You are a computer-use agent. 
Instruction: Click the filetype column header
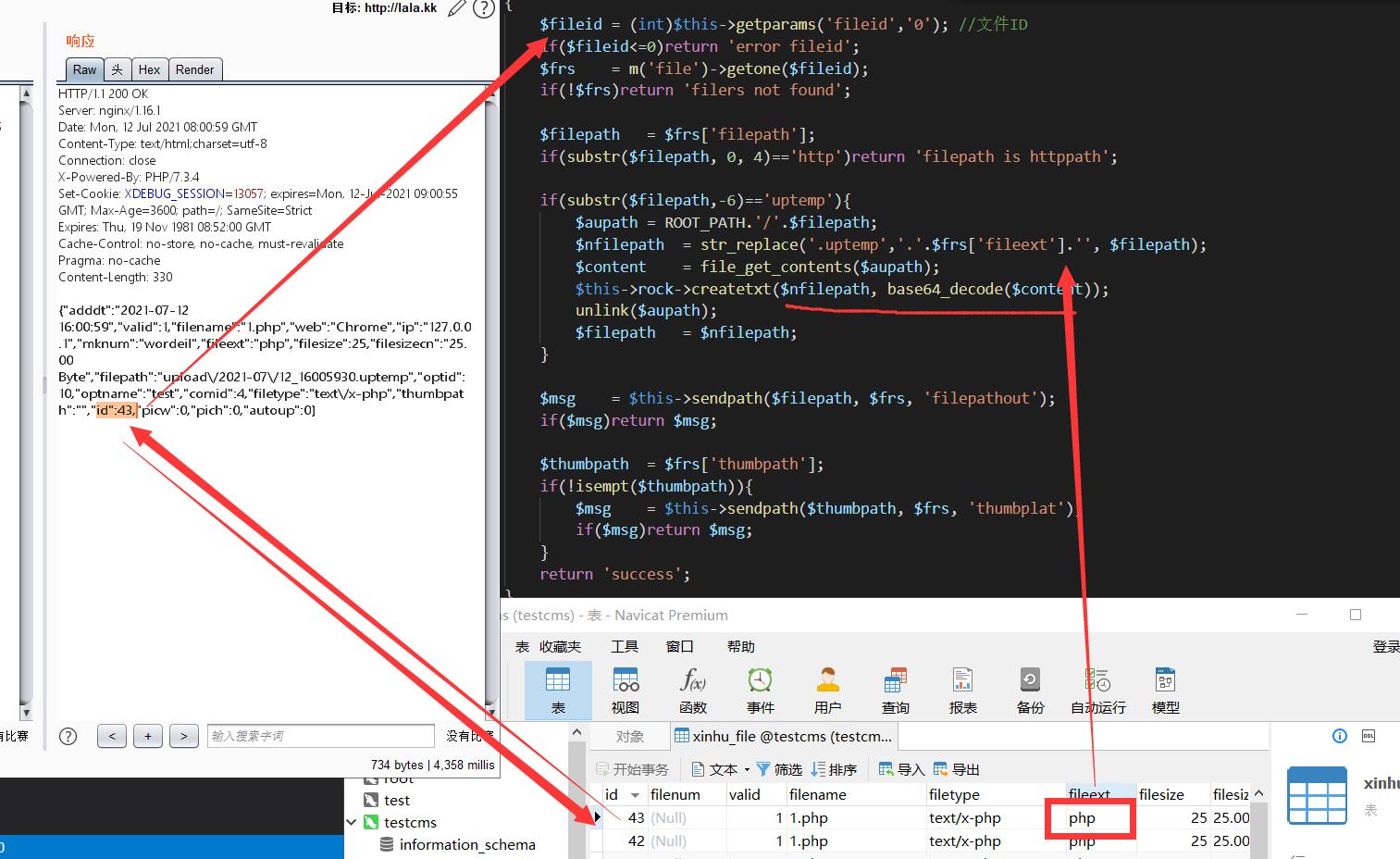point(995,794)
